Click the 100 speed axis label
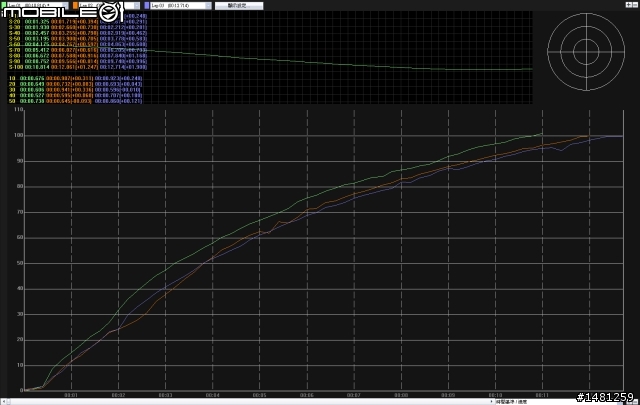Screen dimensions: 640x405 (x=19, y=135)
